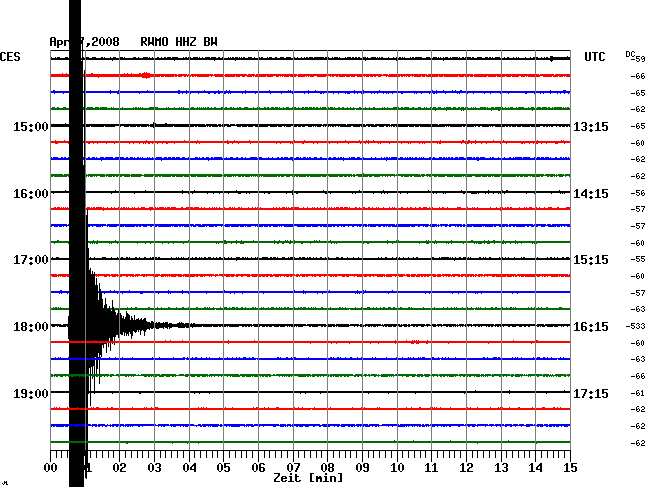Click the DC offset value "-61"
Screen dimensions: 650x494
(x=638, y=393)
